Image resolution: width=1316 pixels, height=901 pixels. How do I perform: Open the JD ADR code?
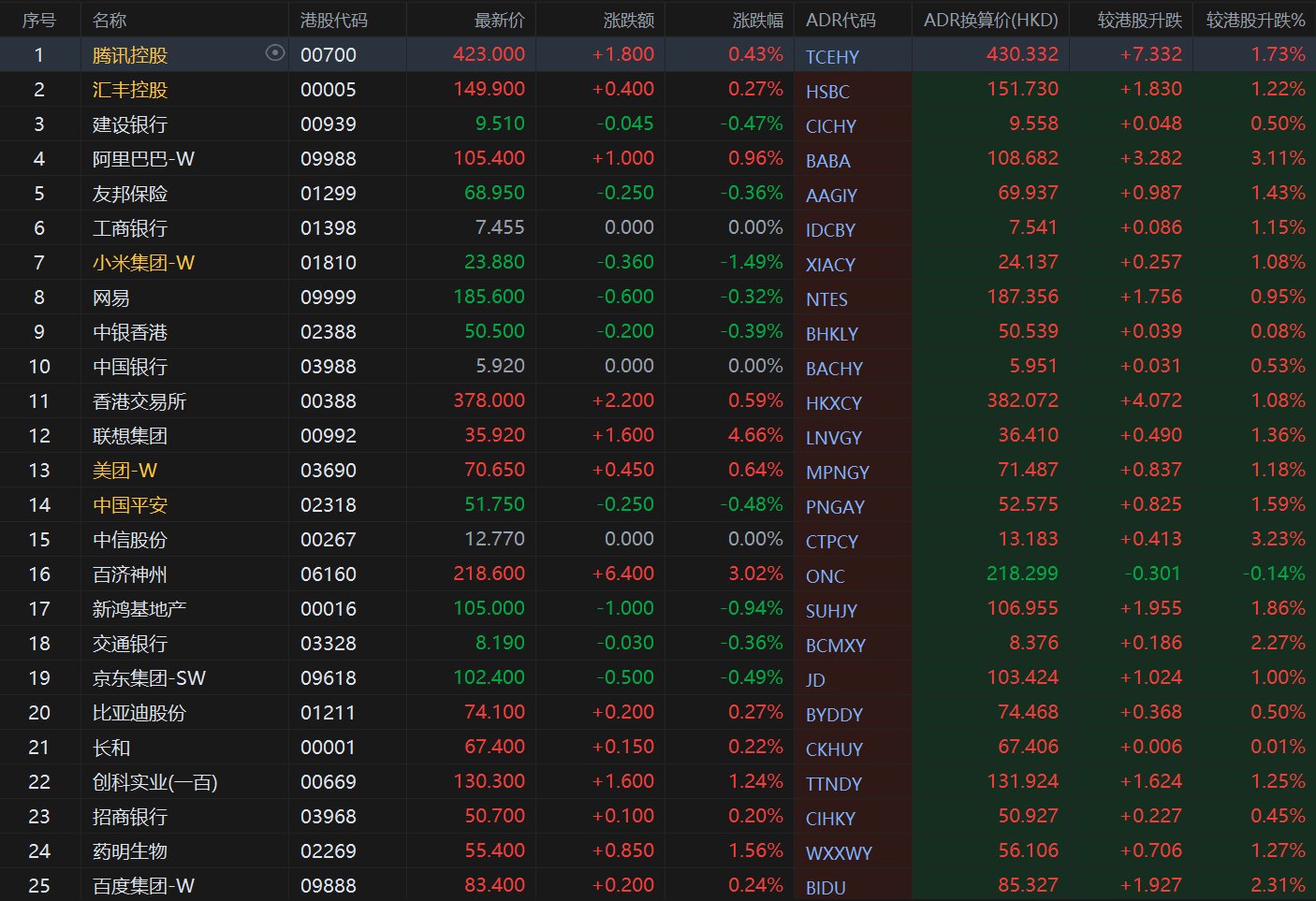click(x=815, y=680)
